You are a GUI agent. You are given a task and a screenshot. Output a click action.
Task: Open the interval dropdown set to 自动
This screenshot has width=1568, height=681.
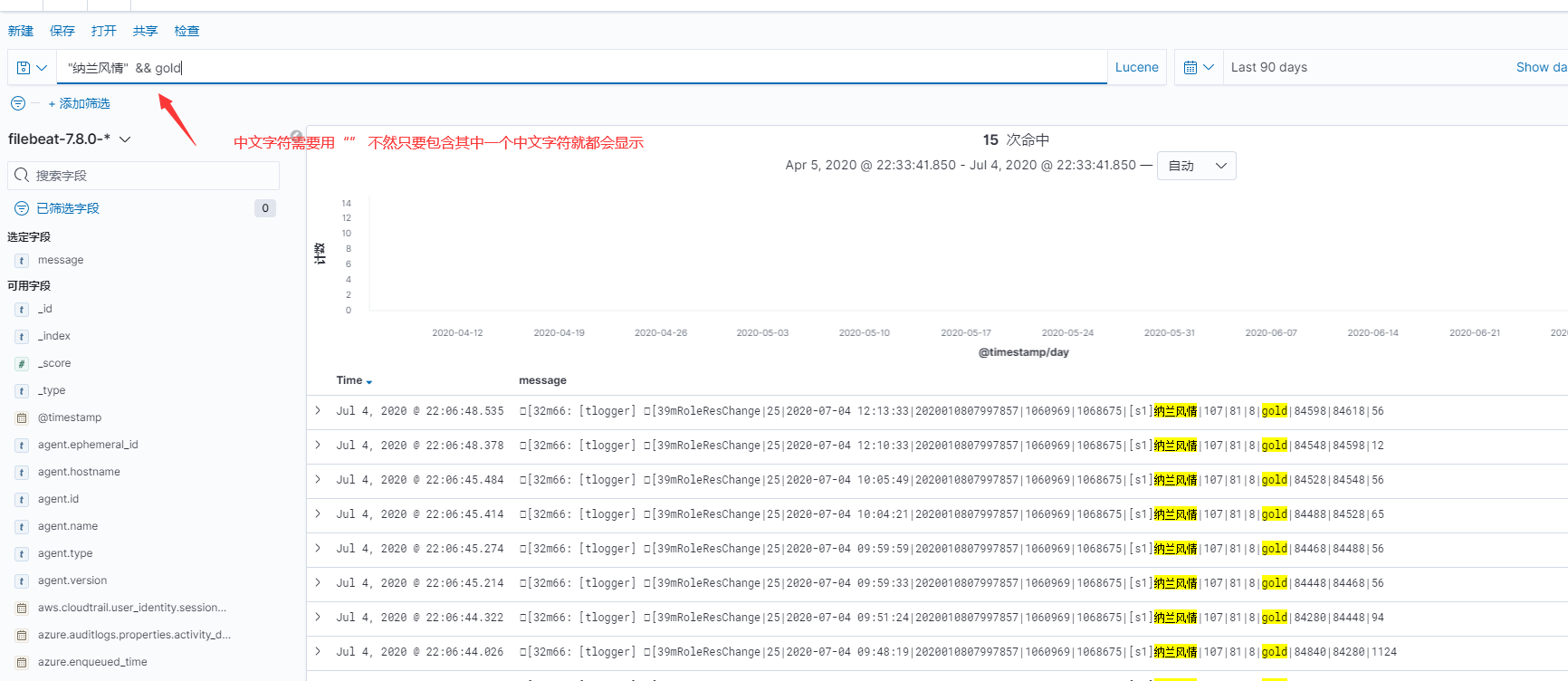(1196, 166)
